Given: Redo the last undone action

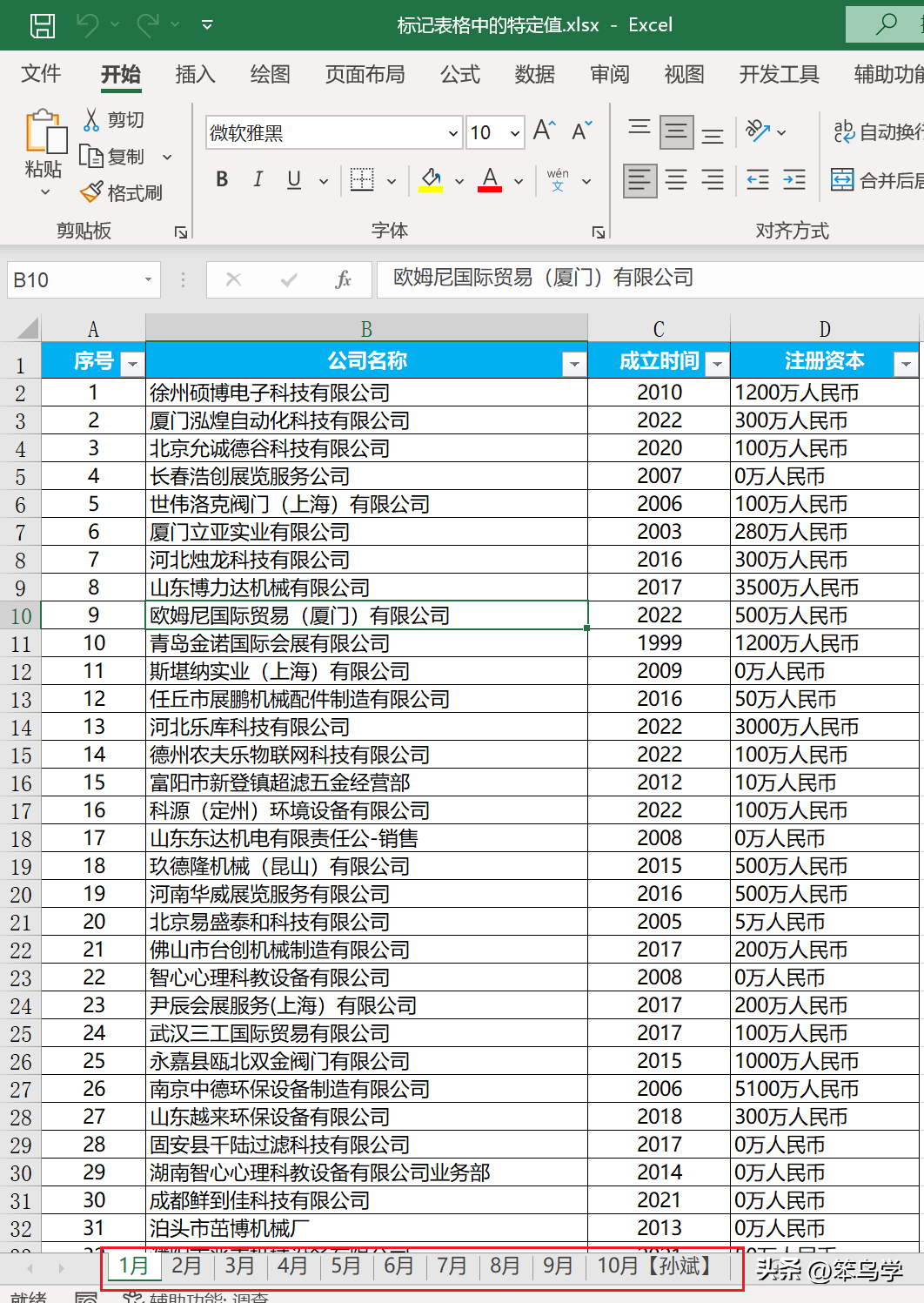Looking at the screenshot, I should click(149, 25).
